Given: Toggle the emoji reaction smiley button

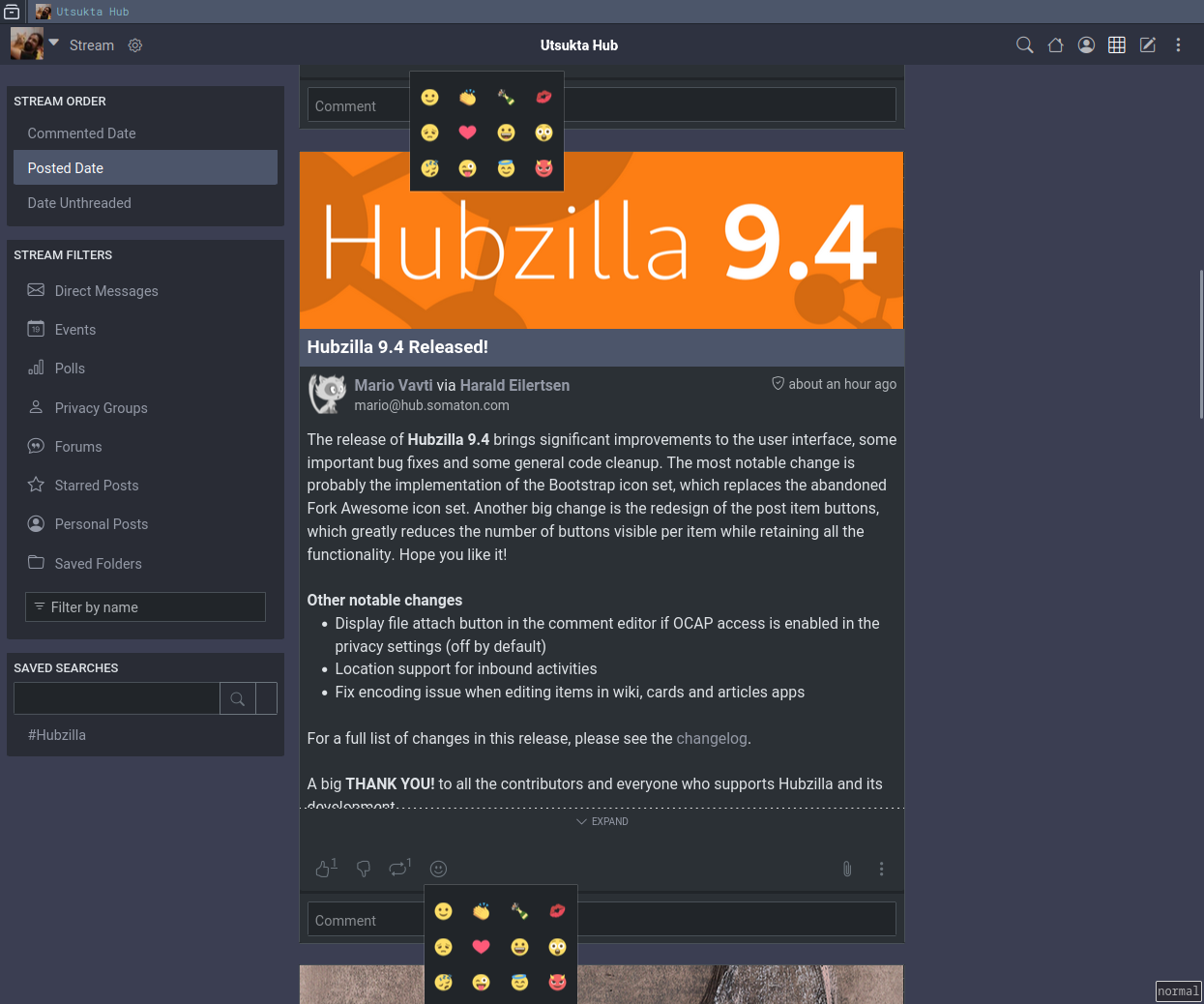Looking at the screenshot, I should click(438, 869).
